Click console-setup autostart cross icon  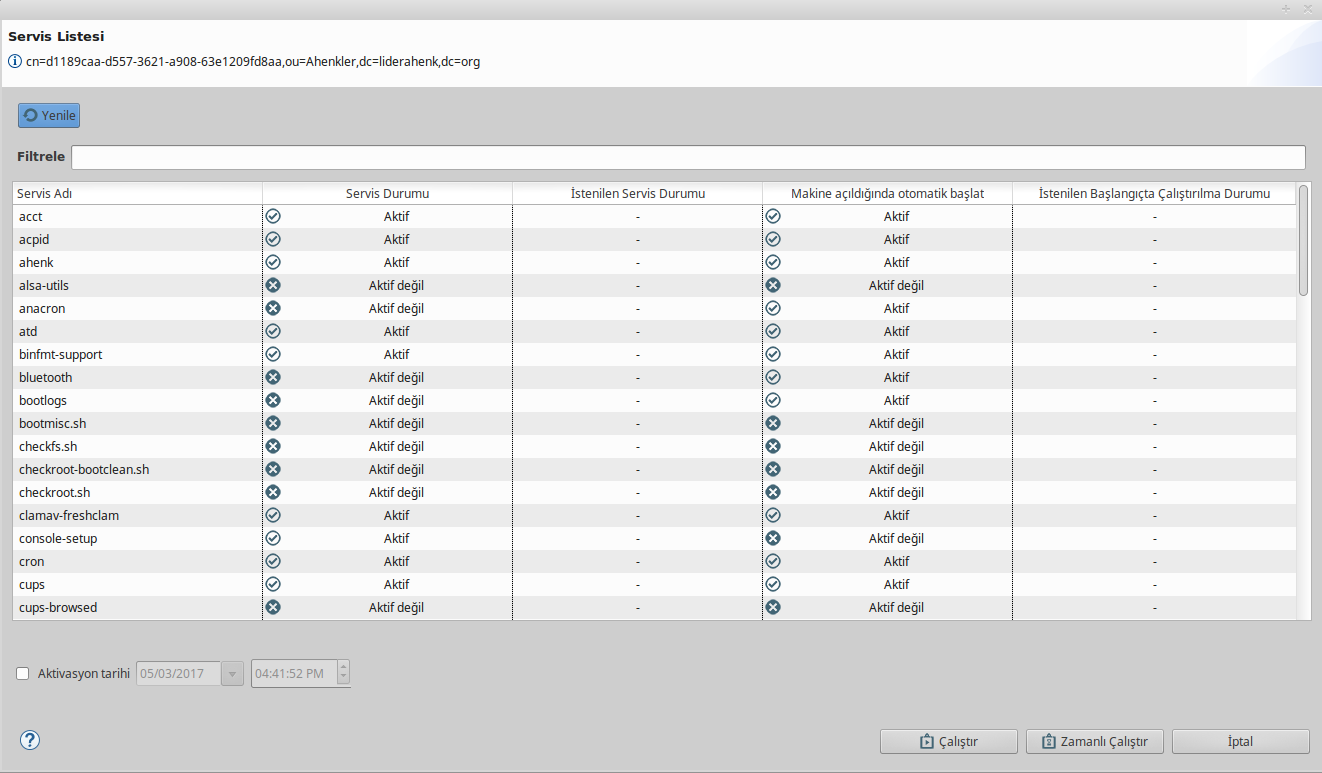[773, 538]
